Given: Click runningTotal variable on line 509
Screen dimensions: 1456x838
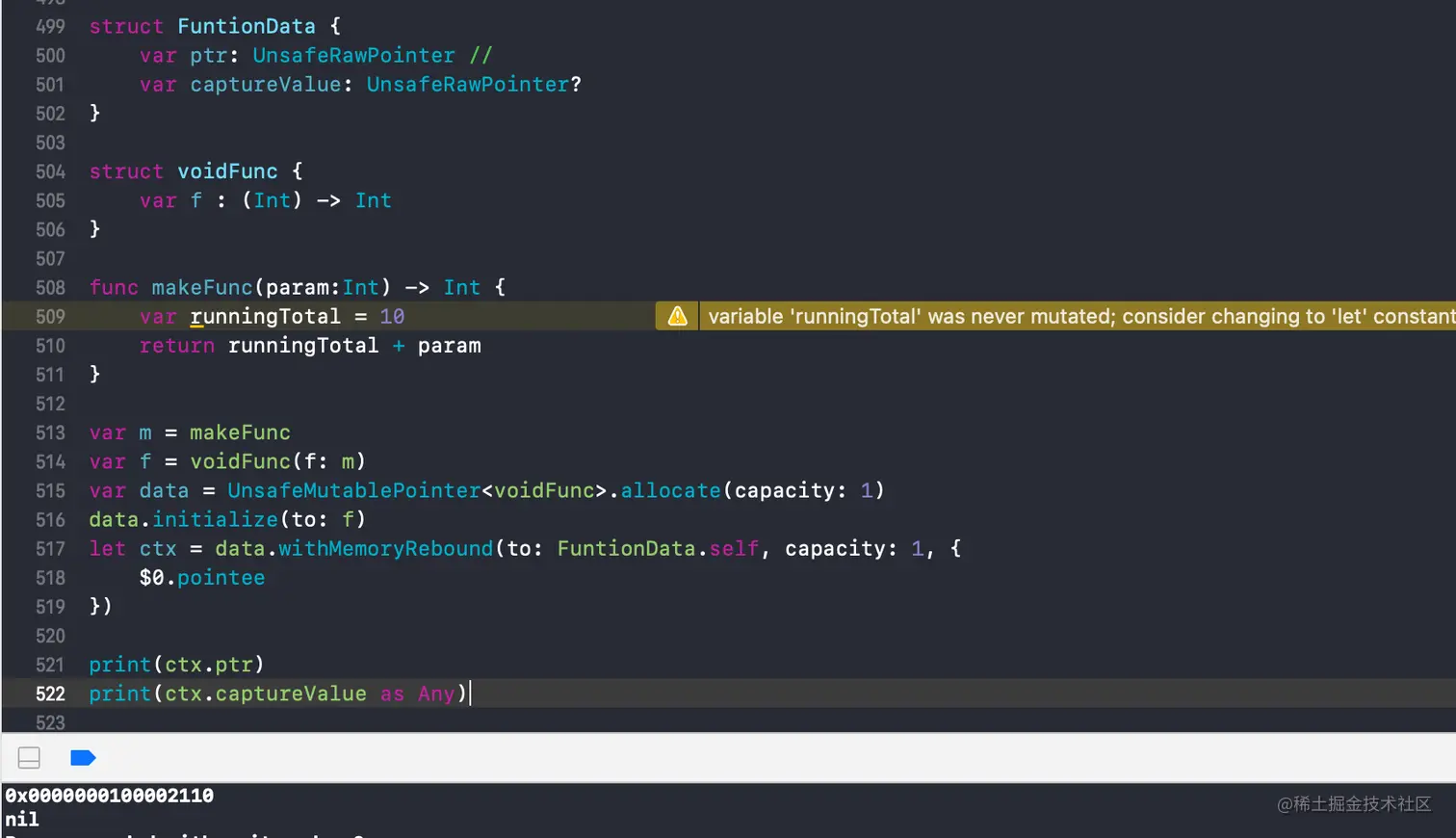Looking at the screenshot, I should pyautogui.click(x=266, y=316).
